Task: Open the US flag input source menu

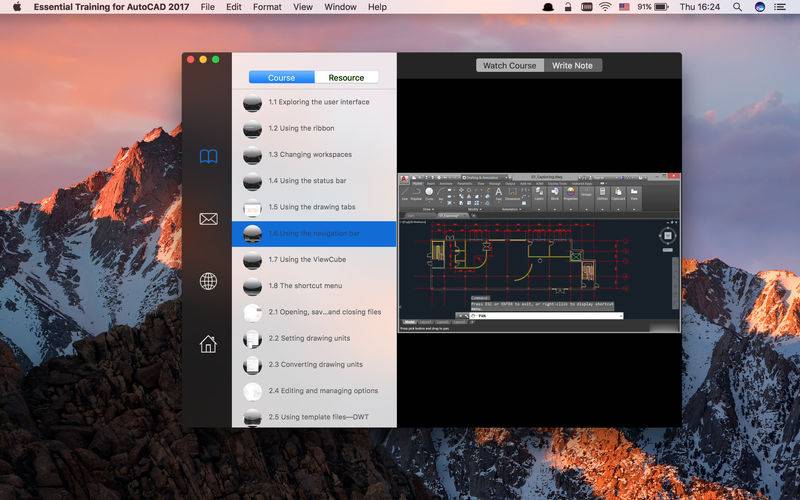Action: (624, 7)
